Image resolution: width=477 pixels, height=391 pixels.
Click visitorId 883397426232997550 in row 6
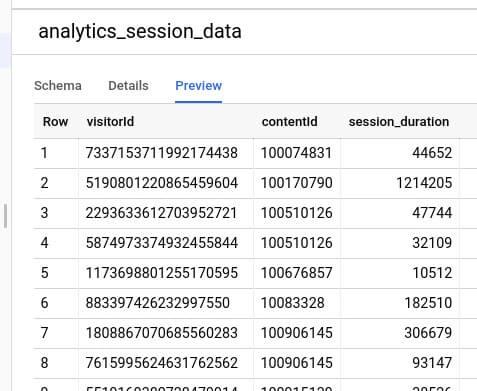point(158,303)
